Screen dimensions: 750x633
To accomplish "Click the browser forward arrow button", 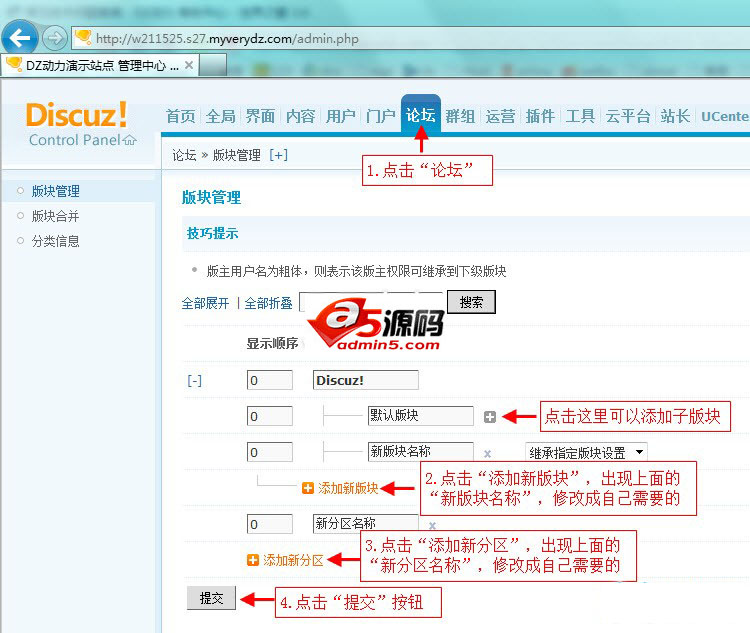I will coord(55,38).
